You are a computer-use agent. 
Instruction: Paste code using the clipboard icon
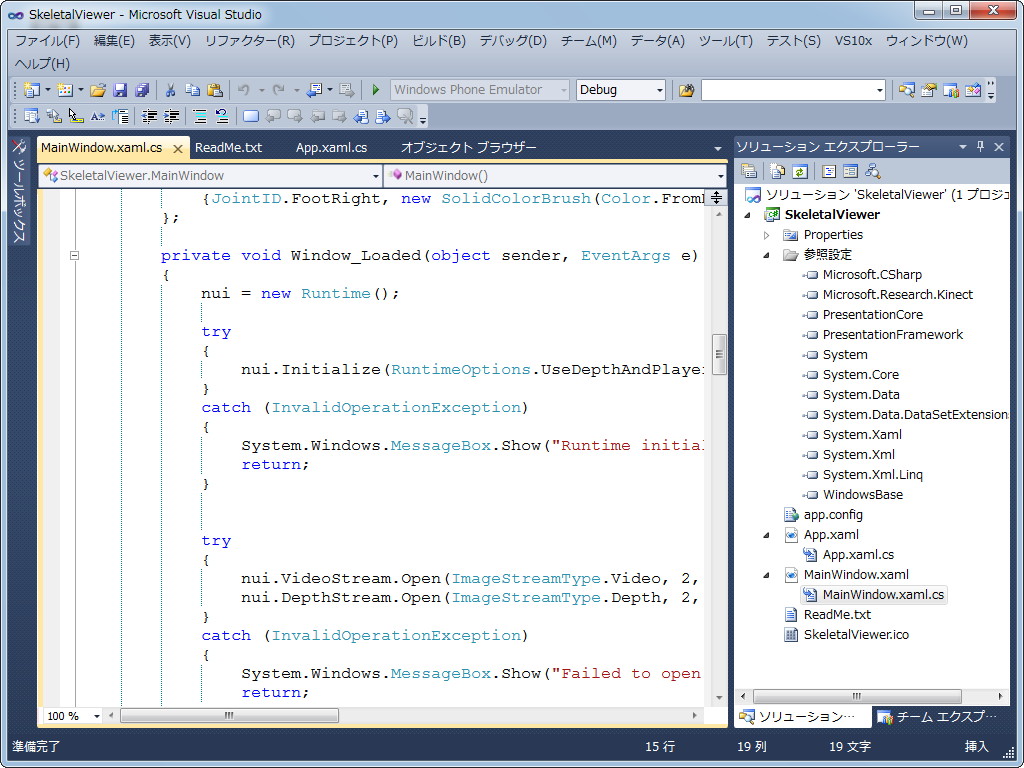point(214,90)
